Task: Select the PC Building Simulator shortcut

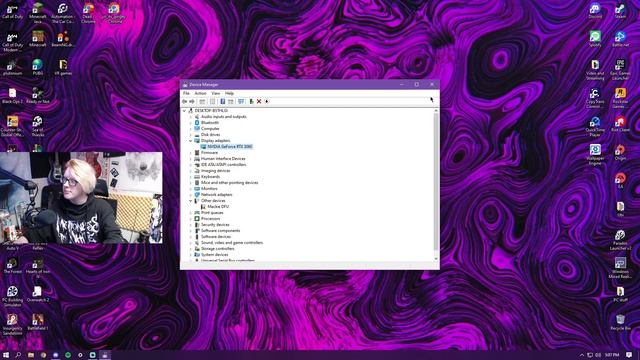Action: coord(12,296)
